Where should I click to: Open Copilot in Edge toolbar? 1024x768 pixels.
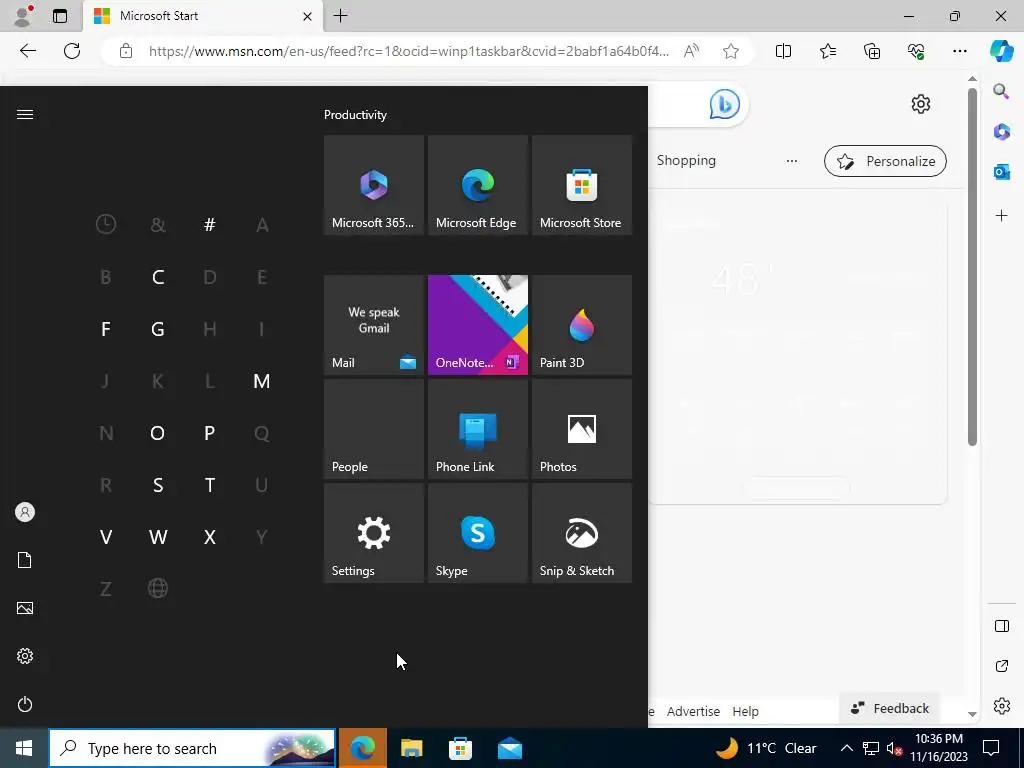coord(1001,51)
